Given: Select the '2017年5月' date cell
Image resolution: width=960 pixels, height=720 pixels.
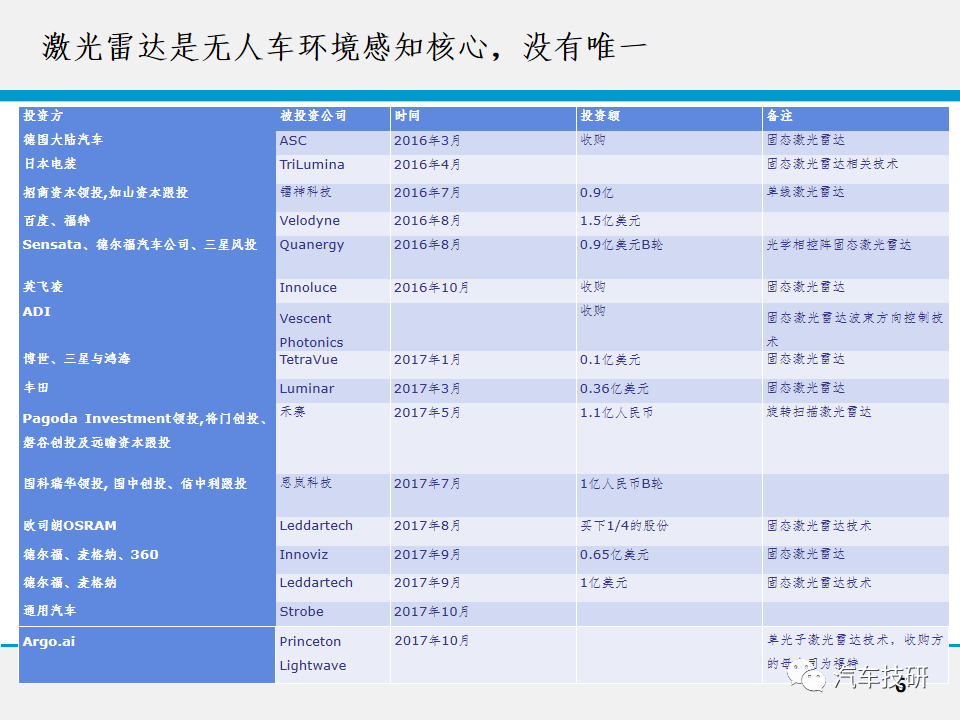Looking at the screenshot, I should [x=483, y=438].
